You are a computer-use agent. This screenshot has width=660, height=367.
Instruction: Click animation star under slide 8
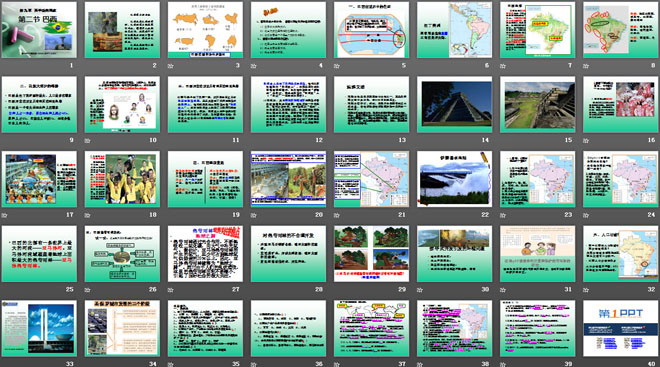click(x=586, y=66)
